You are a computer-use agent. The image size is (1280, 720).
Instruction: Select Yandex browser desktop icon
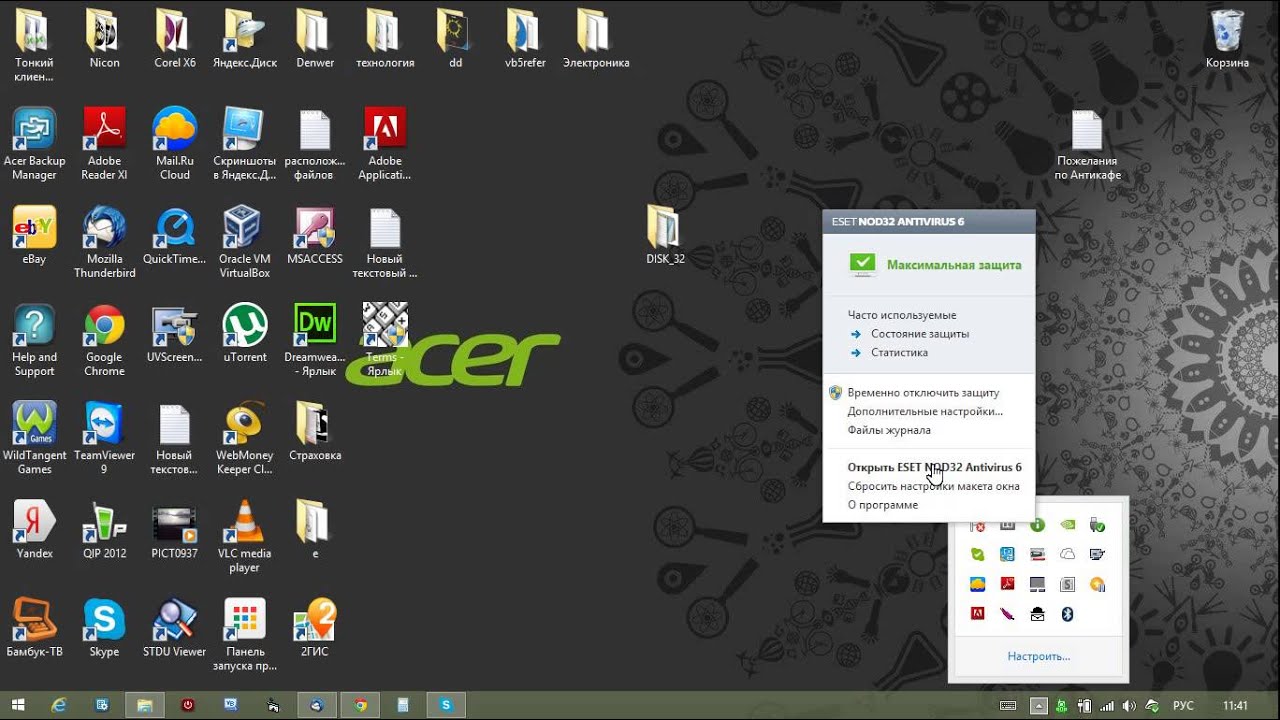point(34,531)
